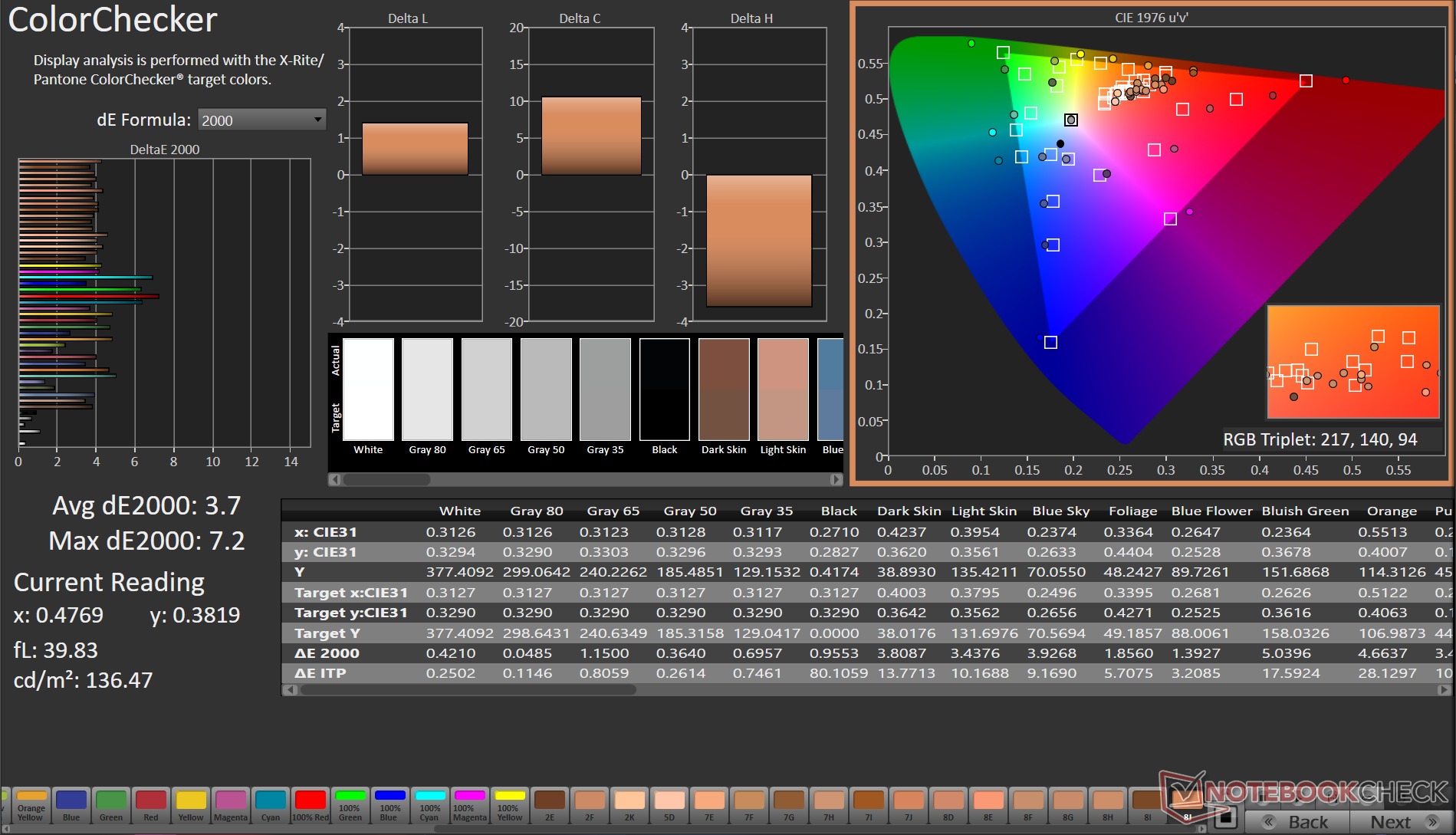Select the Orange Yellow color patch
1456x835 pixels.
(31, 806)
